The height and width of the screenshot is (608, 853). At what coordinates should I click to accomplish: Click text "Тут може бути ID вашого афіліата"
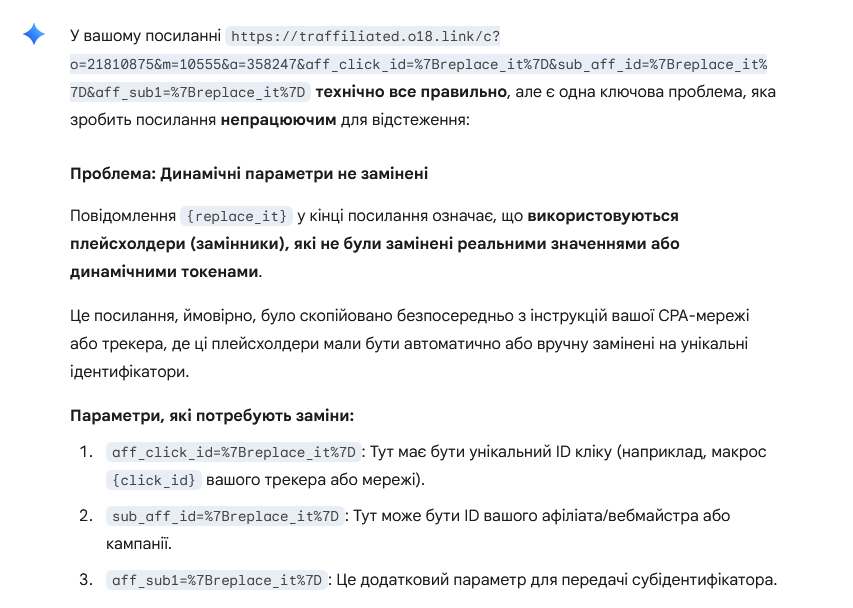[500, 516]
